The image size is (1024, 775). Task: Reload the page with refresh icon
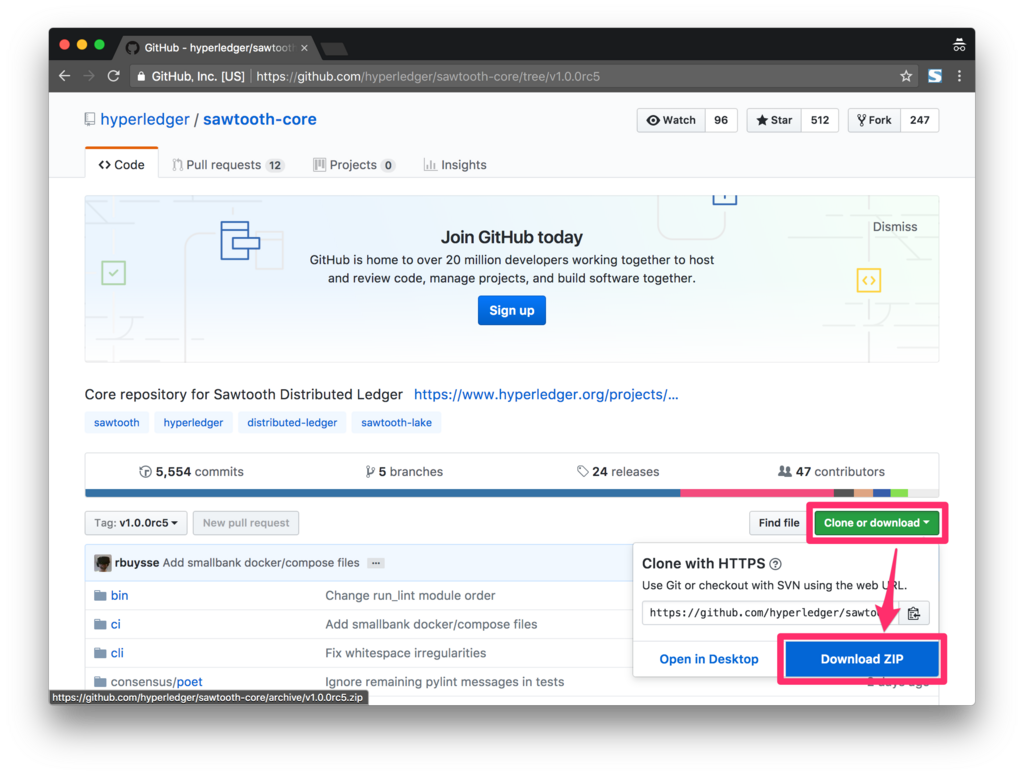[114, 76]
